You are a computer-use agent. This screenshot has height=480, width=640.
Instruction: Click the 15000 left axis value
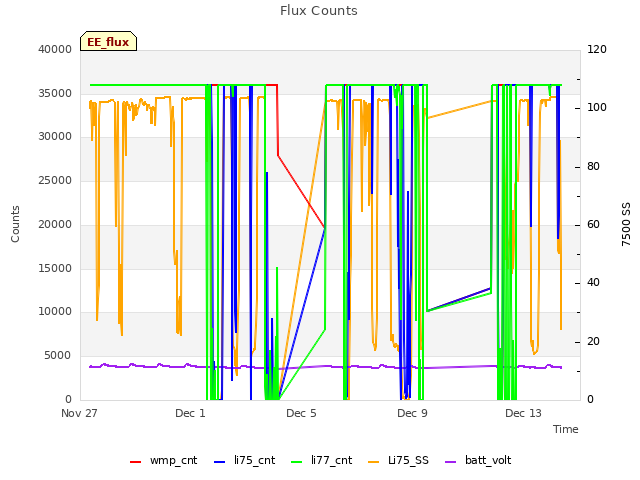pyautogui.click(x=55, y=268)
